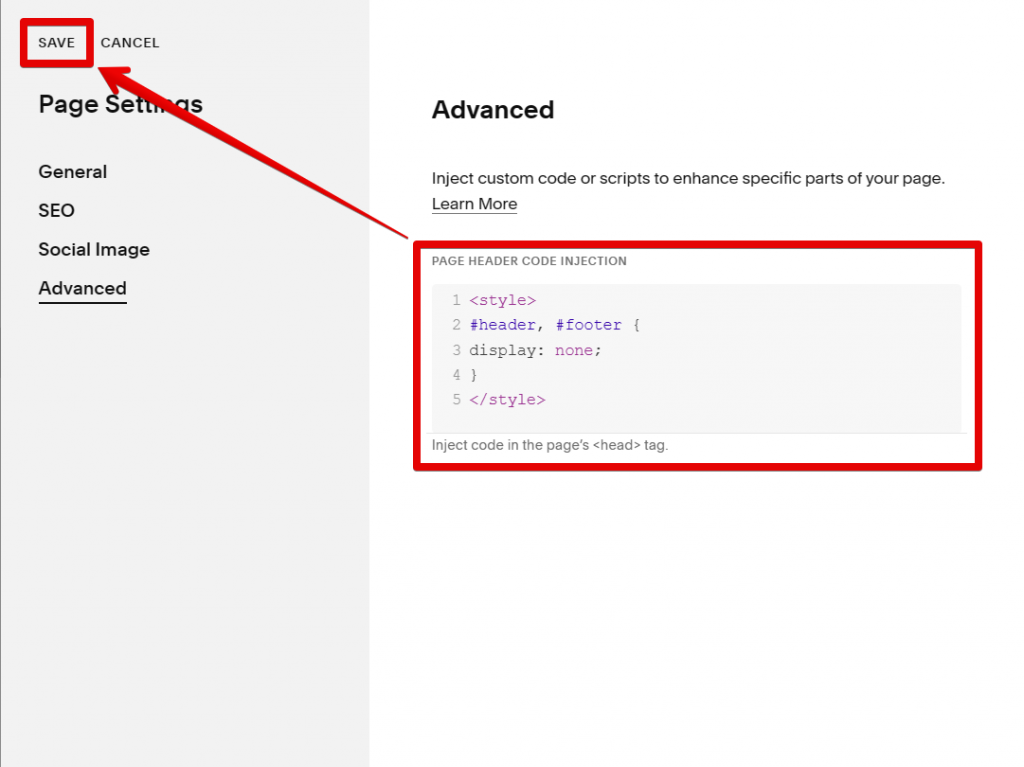Click the #footer selector on line 2
This screenshot has width=1024, height=767.
(x=589, y=324)
